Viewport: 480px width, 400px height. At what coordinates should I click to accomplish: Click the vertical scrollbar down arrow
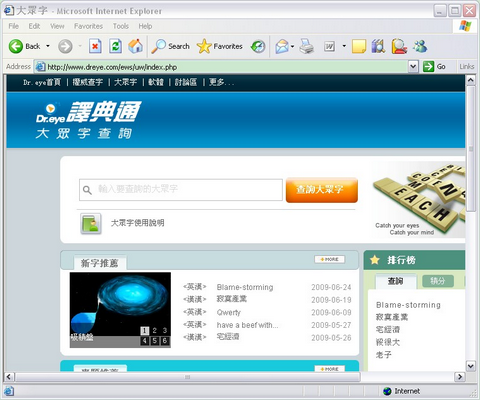coord(470,366)
